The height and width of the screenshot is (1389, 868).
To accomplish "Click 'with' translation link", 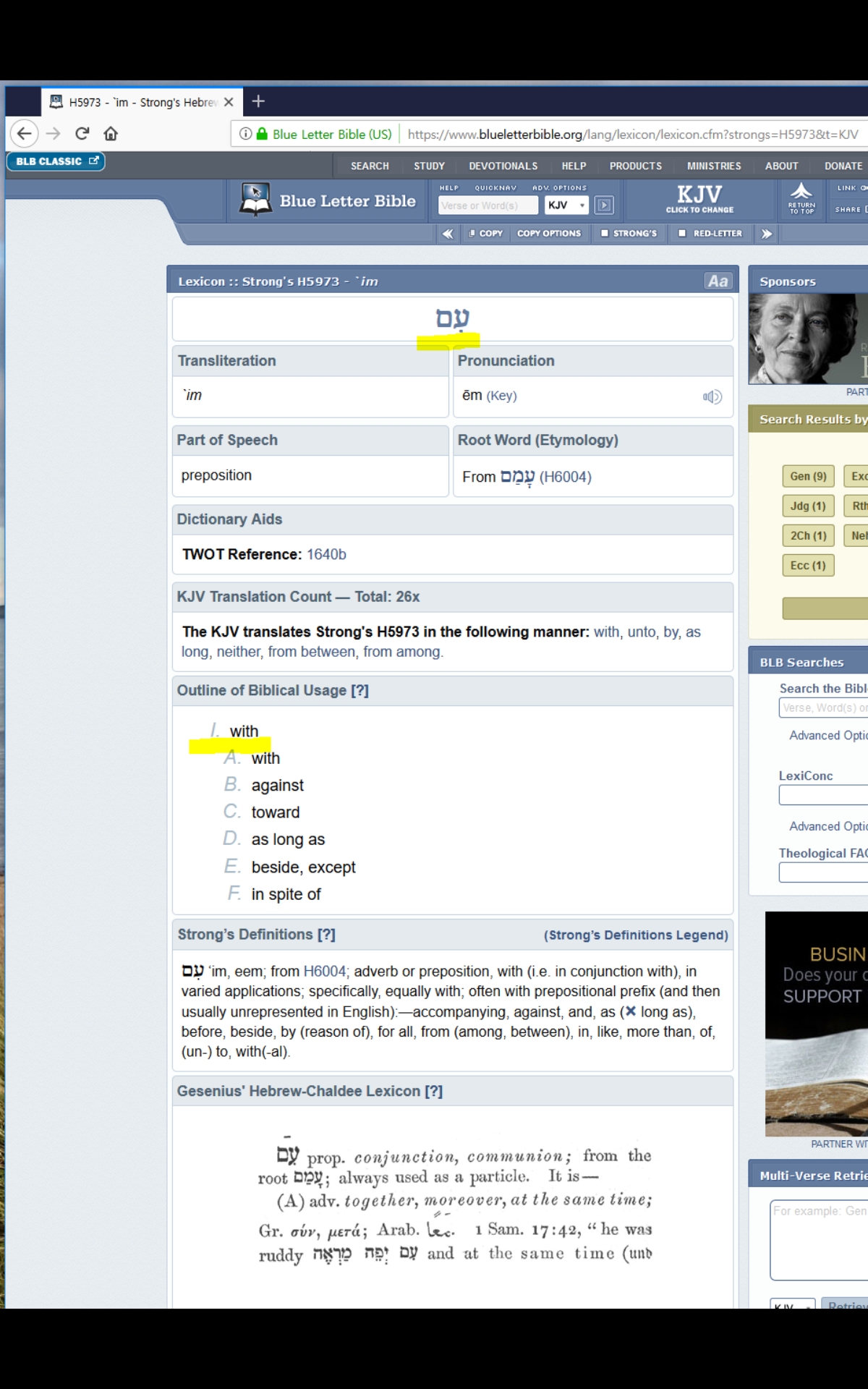I will [x=606, y=632].
